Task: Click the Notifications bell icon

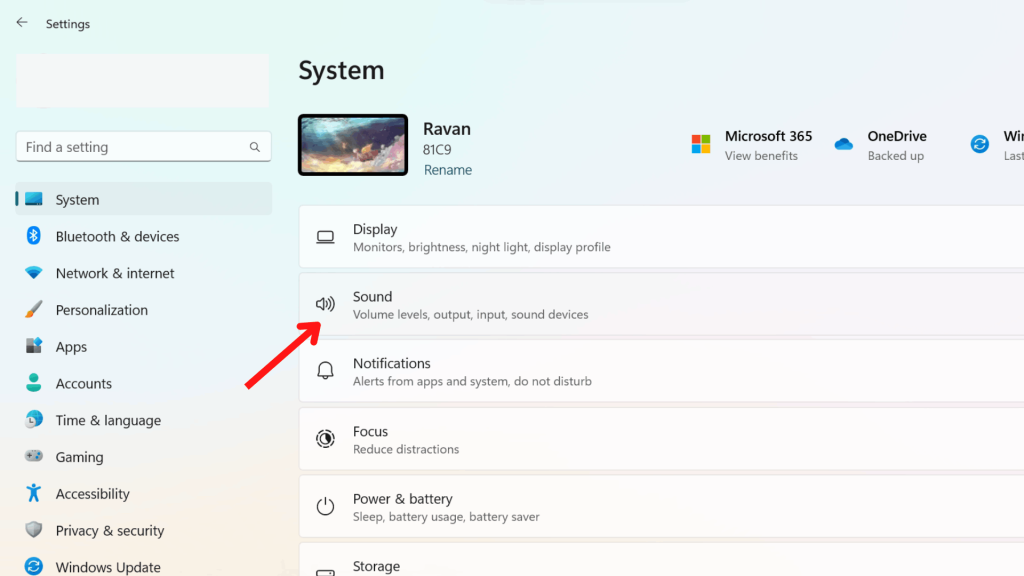Action: pos(325,370)
